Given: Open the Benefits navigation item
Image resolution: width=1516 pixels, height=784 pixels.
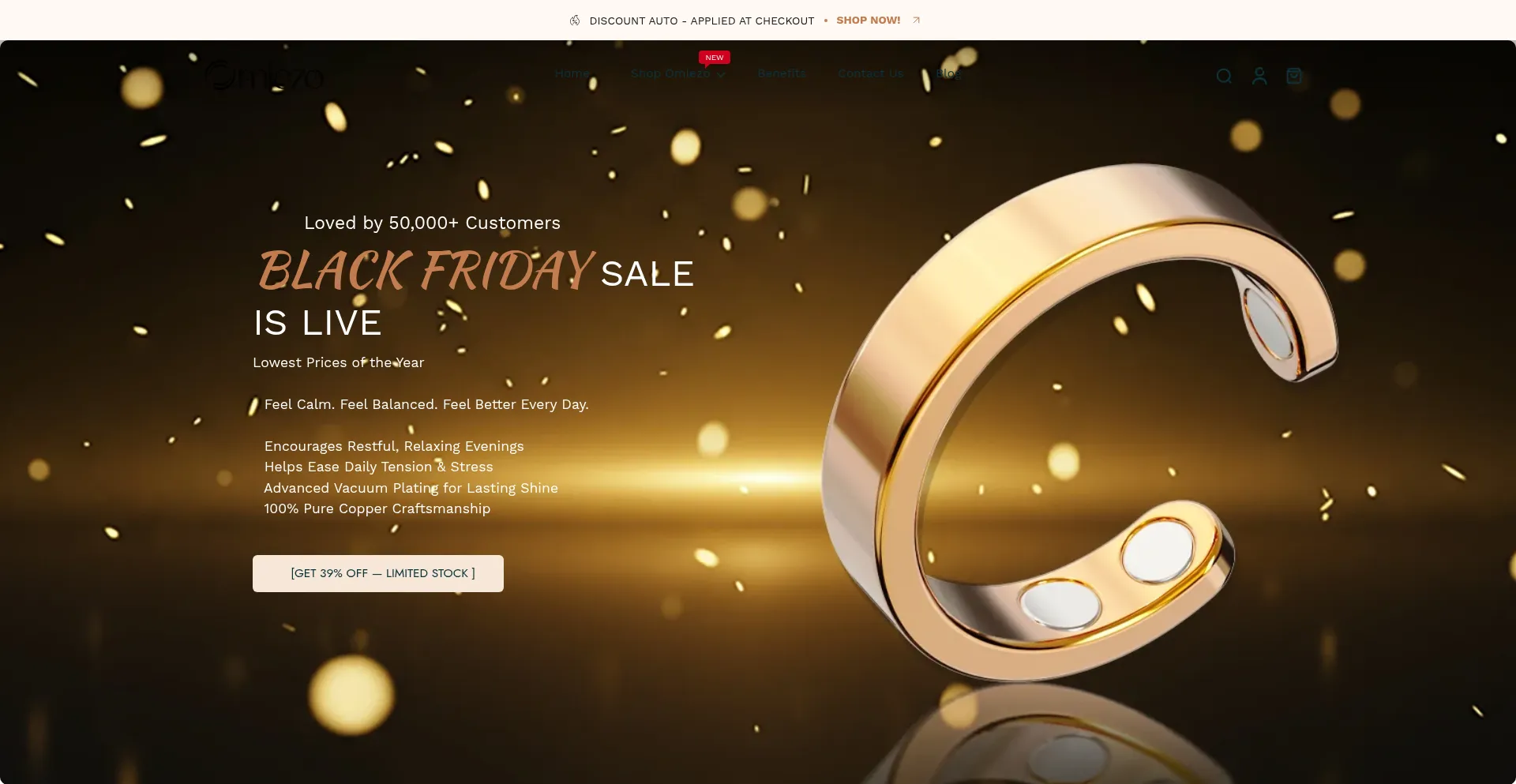Looking at the screenshot, I should (x=782, y=73).
